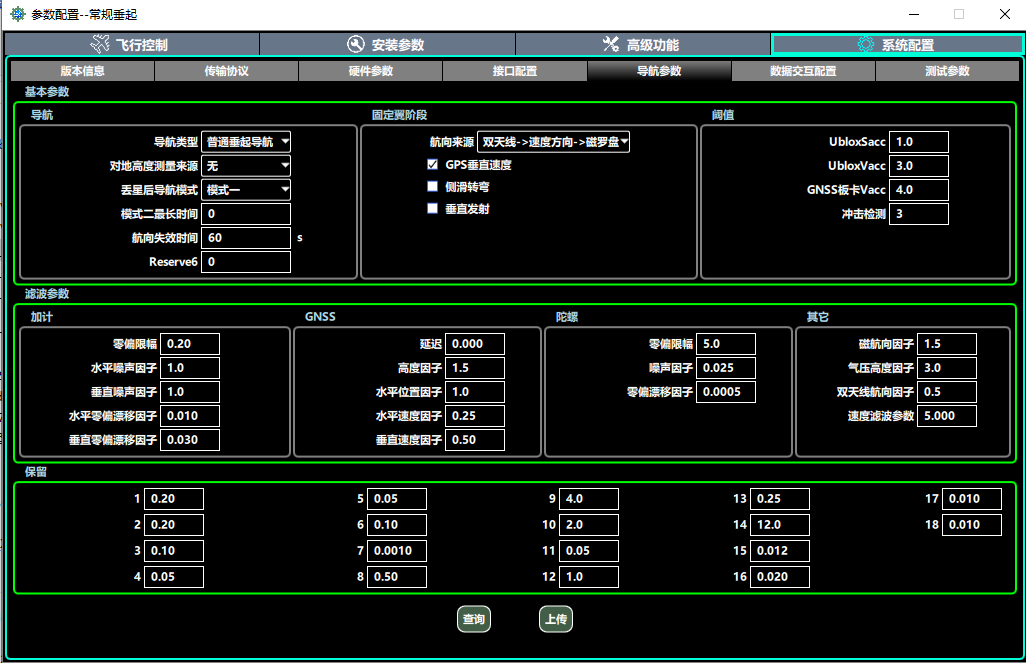This screenshot has height=663, width=1026.
Task: Click reserved field 1
Action: pyautogui.click(x=174, y=499)
